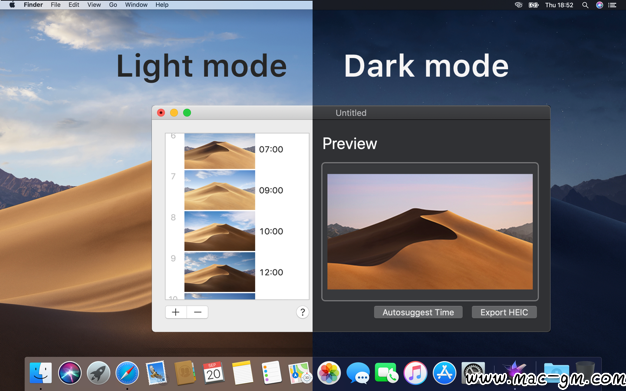Click the Autosuggest Time button
Screen dimensions: 626x391
coord(418,312)
